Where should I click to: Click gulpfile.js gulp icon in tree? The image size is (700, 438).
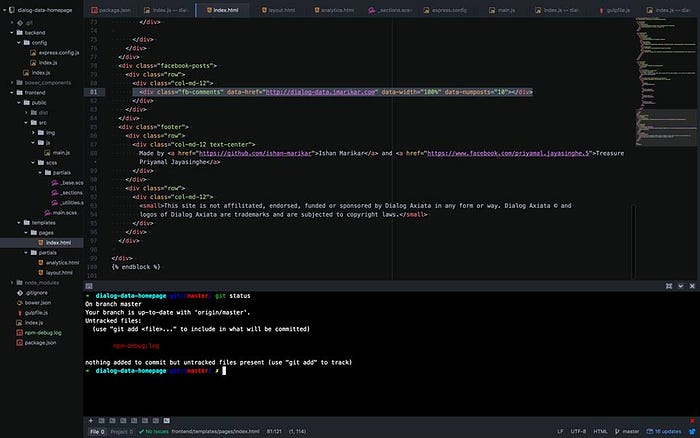click(x=20, y=313)
